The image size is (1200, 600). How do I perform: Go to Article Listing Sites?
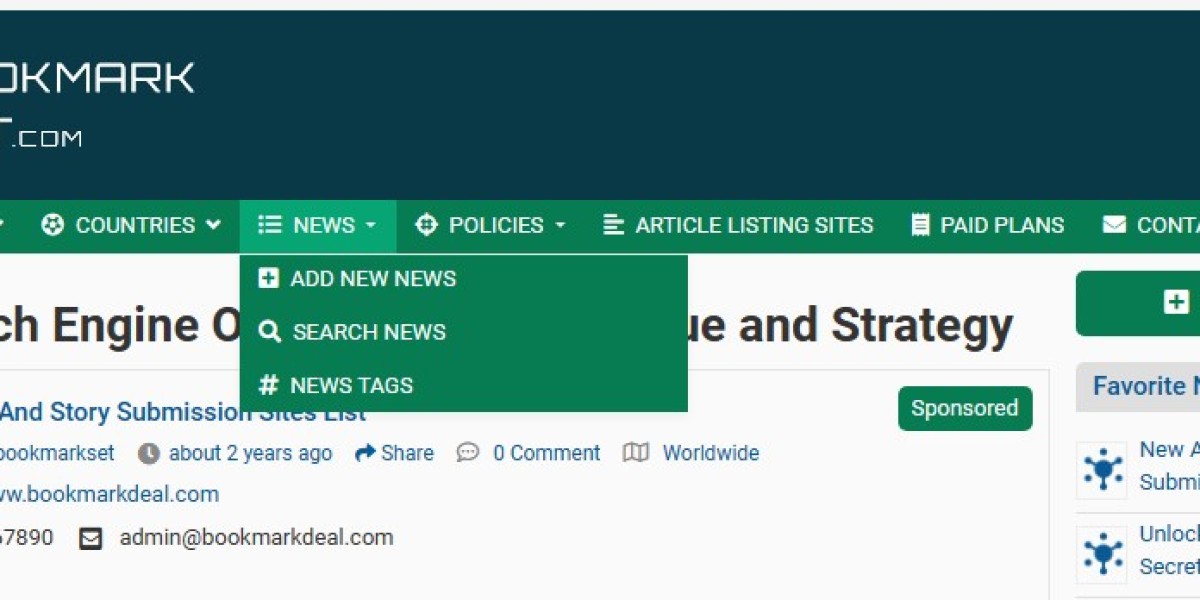point(739,225)
